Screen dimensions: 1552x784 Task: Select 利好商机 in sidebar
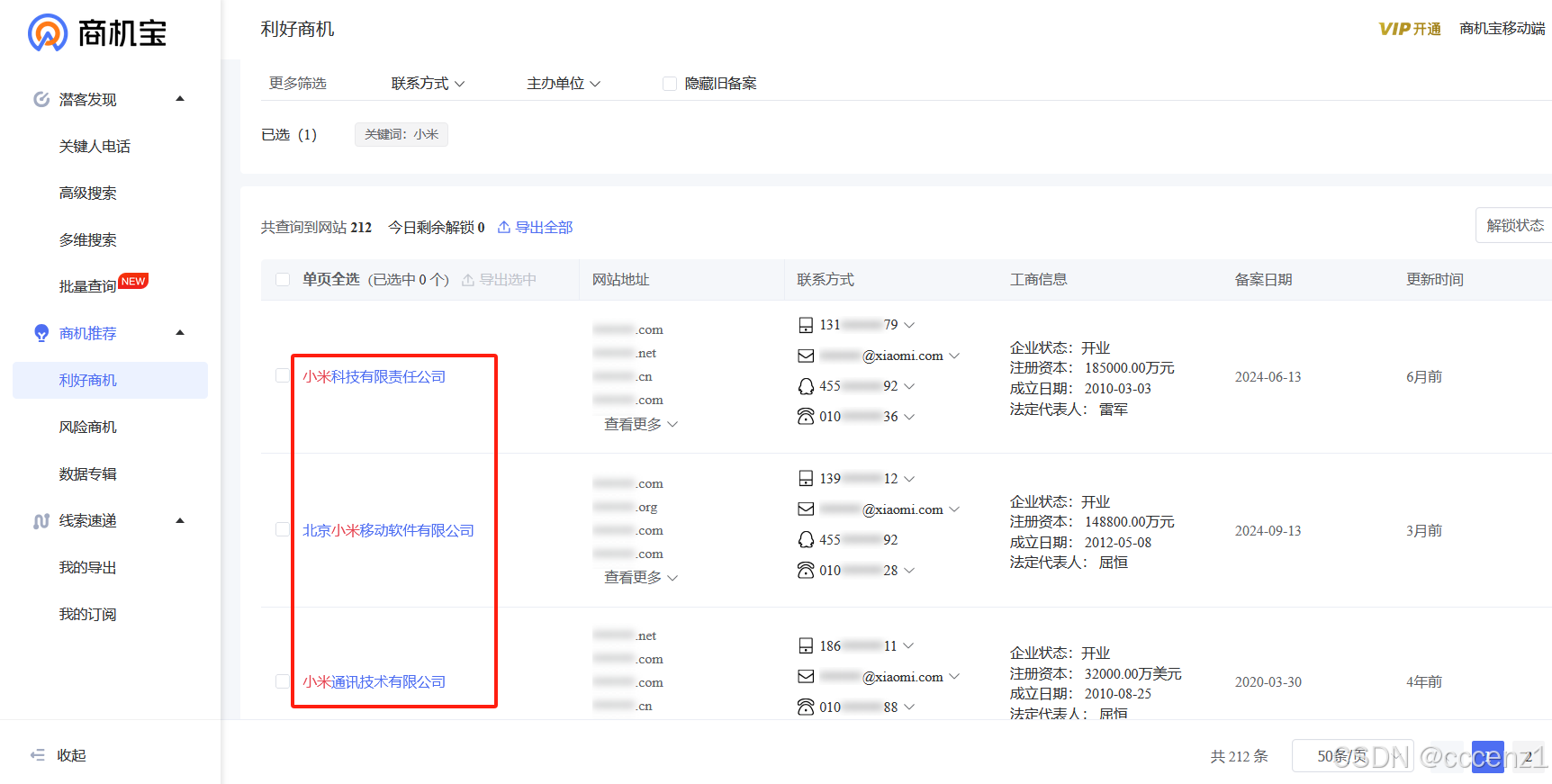pos(110,380)
